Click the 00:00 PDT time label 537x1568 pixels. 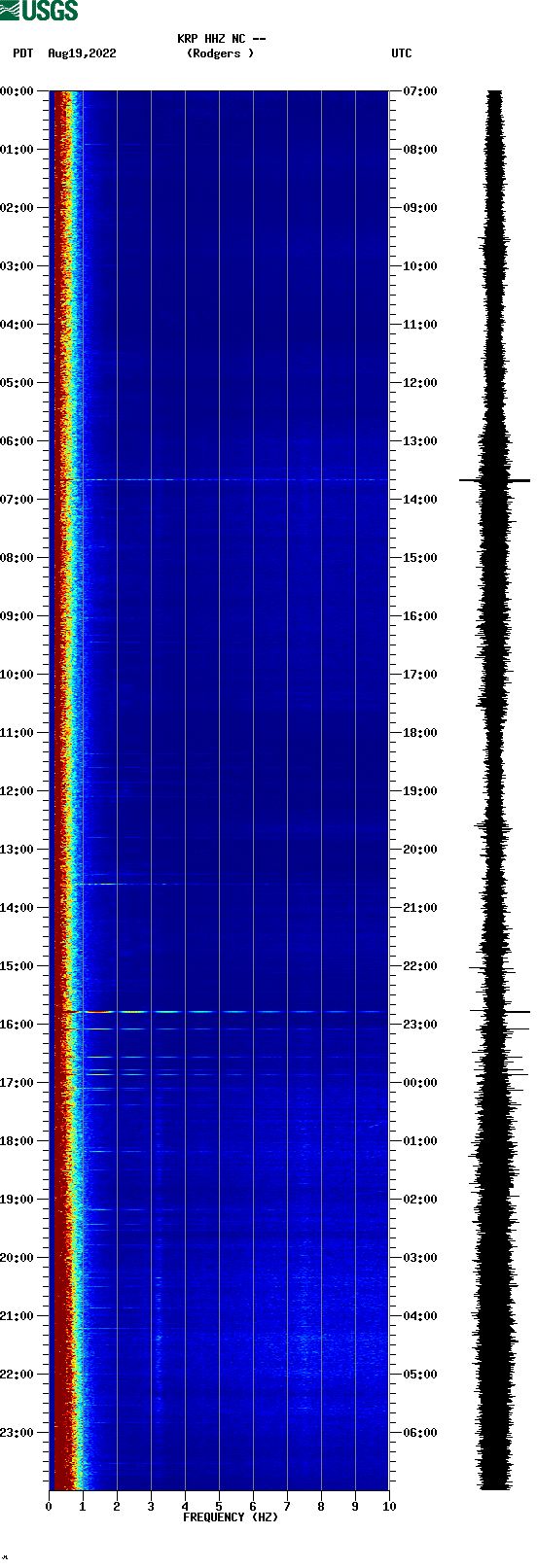17,91
